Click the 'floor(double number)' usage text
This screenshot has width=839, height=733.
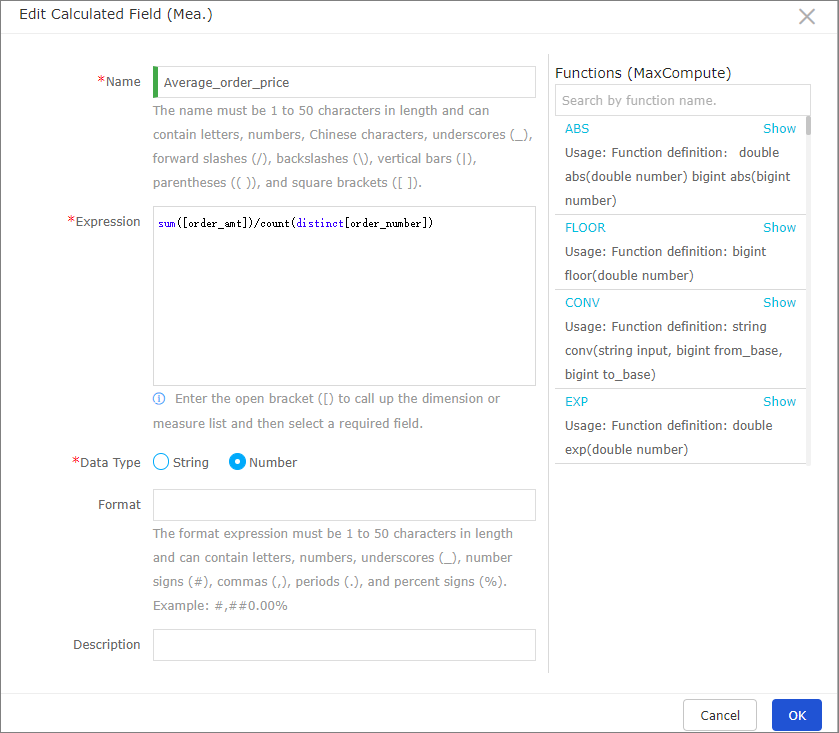tap(629, 276)
